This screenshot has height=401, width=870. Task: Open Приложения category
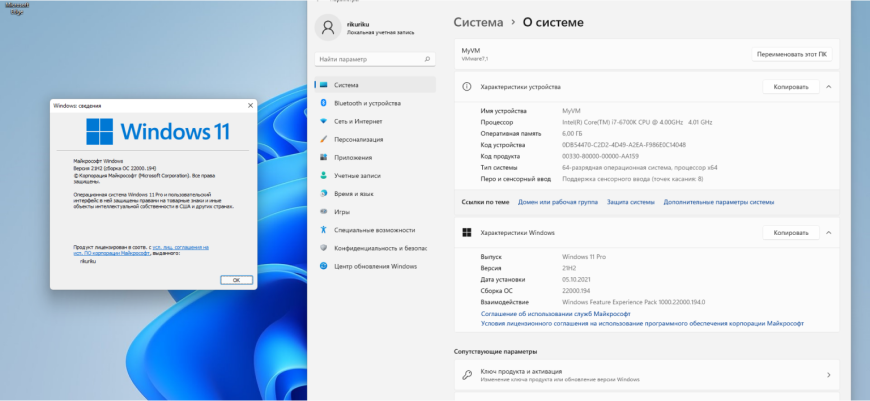pos(375,158)
